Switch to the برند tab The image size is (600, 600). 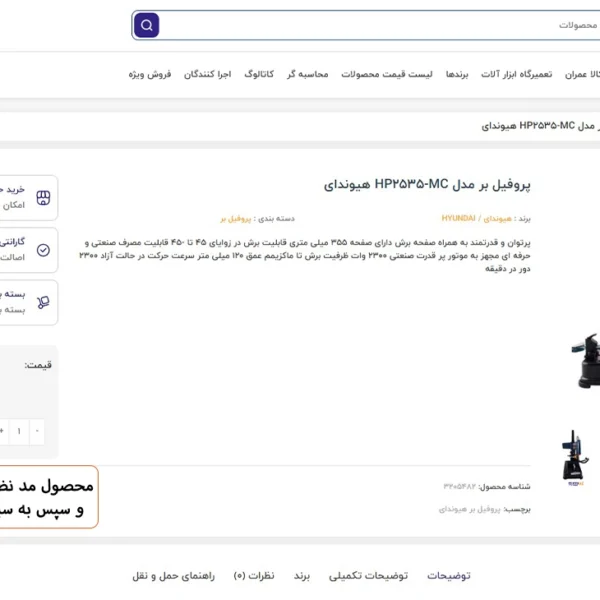302,576
